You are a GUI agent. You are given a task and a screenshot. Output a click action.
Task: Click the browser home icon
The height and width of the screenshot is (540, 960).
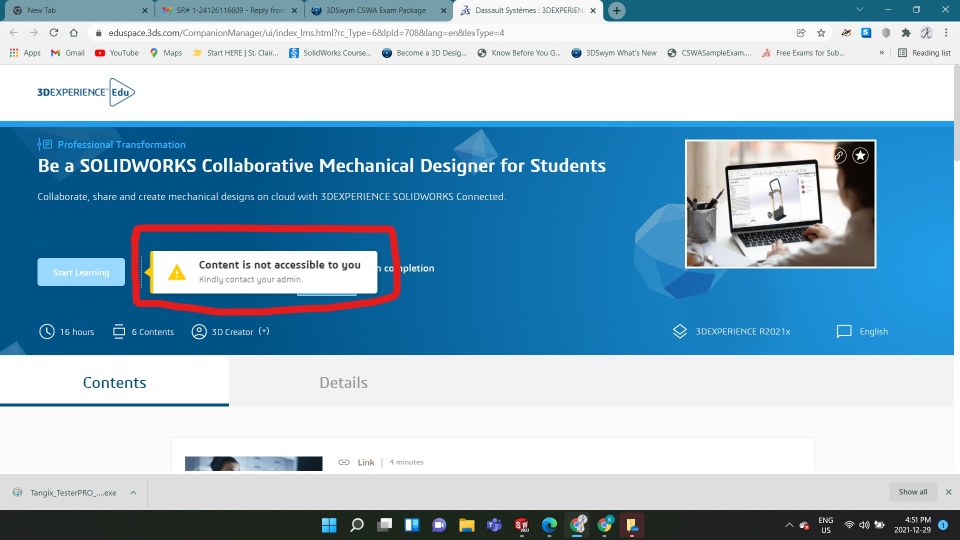point(73,32)
